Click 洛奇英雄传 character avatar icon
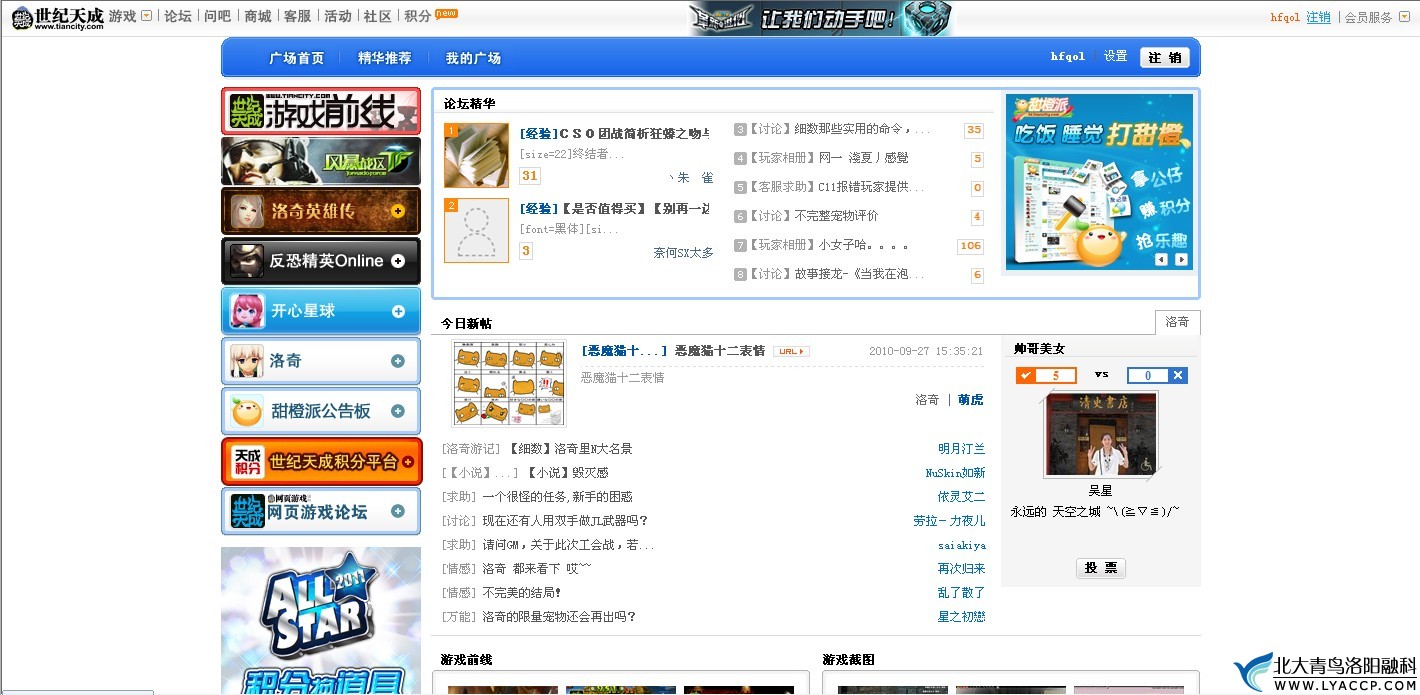This screenshot has height=695, width=1420. pos(247,211)
